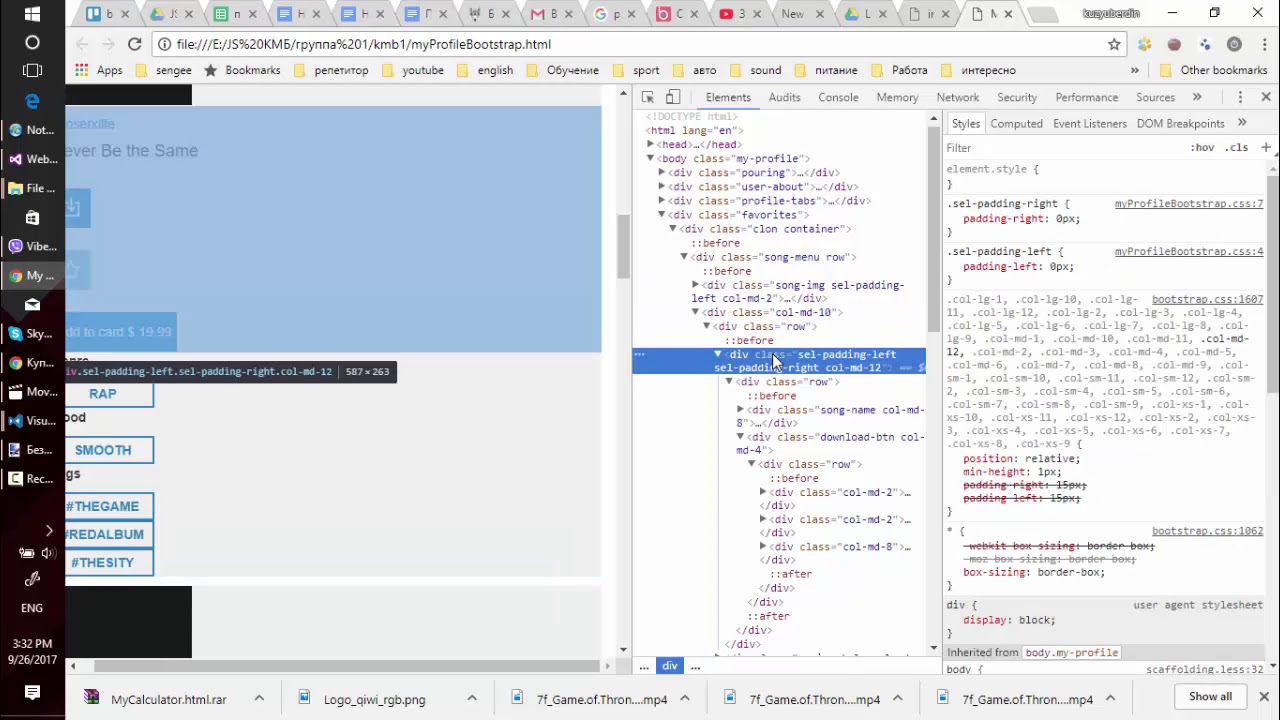Open menu for MyCalculator.html.rar download
Screen dimensions: 1280x720
tap(259, 699)
